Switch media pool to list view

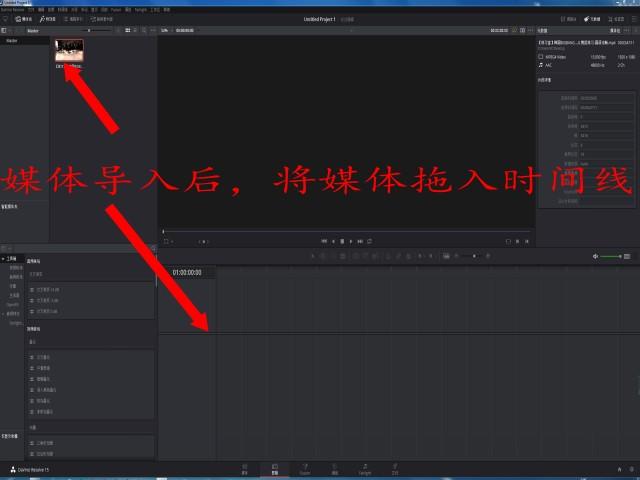coord(136,31)
